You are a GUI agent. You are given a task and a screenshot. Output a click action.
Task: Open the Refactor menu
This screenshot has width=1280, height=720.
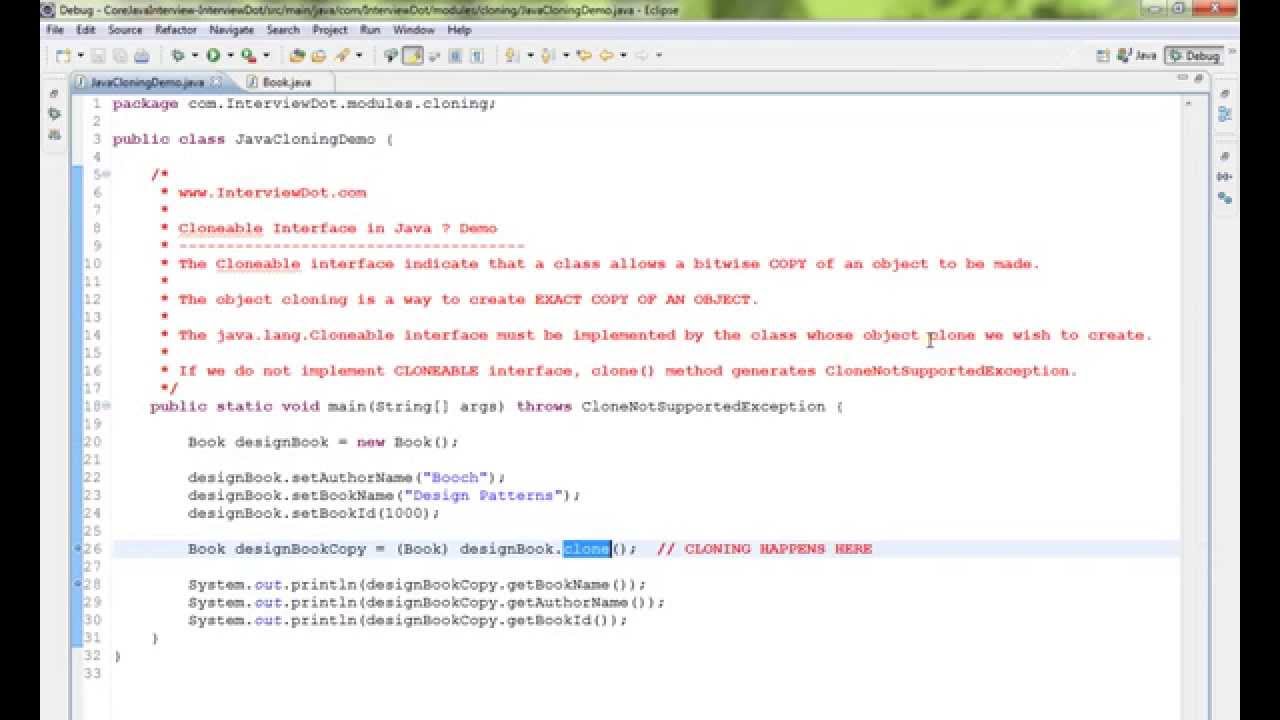coord(176,30)
